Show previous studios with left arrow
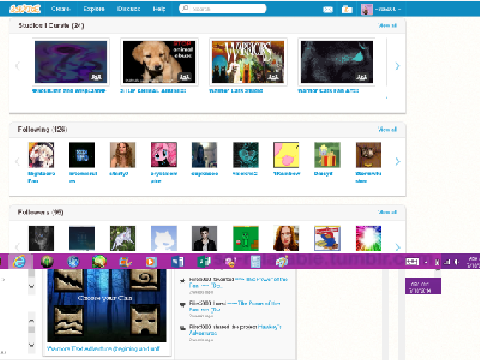Screen dimensions: 480x360 18,66
